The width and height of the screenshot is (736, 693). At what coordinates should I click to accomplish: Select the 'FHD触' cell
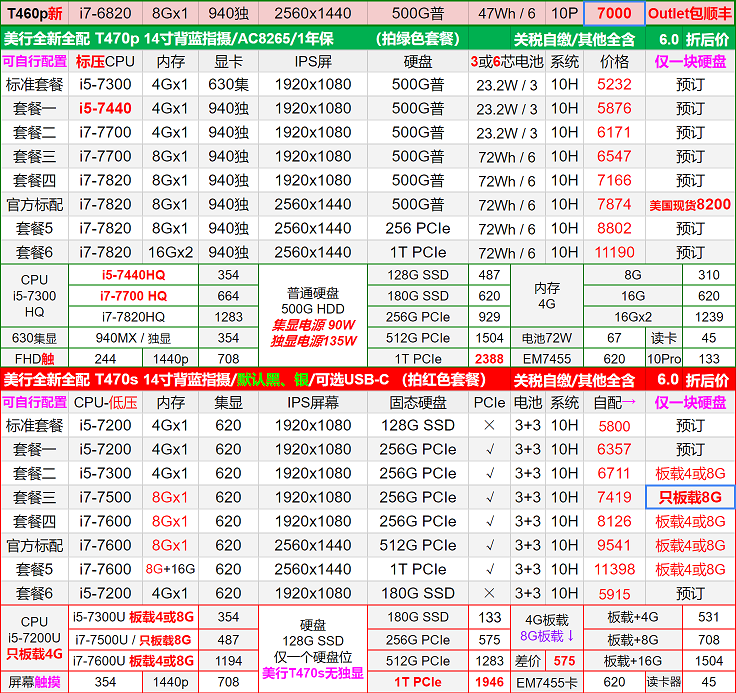point(35,359)
